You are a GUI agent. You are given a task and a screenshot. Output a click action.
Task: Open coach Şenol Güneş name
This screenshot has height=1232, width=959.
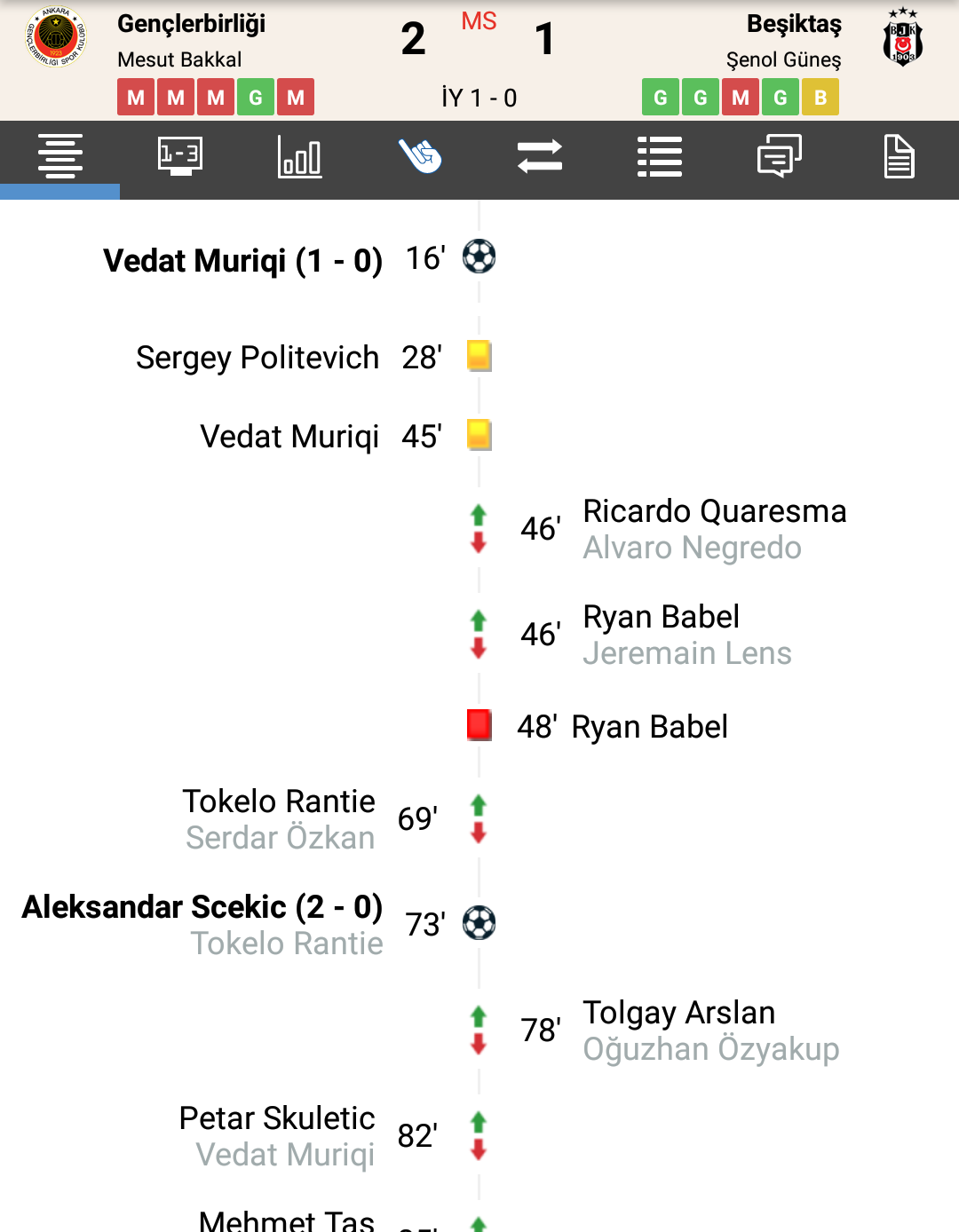(783, 59)
